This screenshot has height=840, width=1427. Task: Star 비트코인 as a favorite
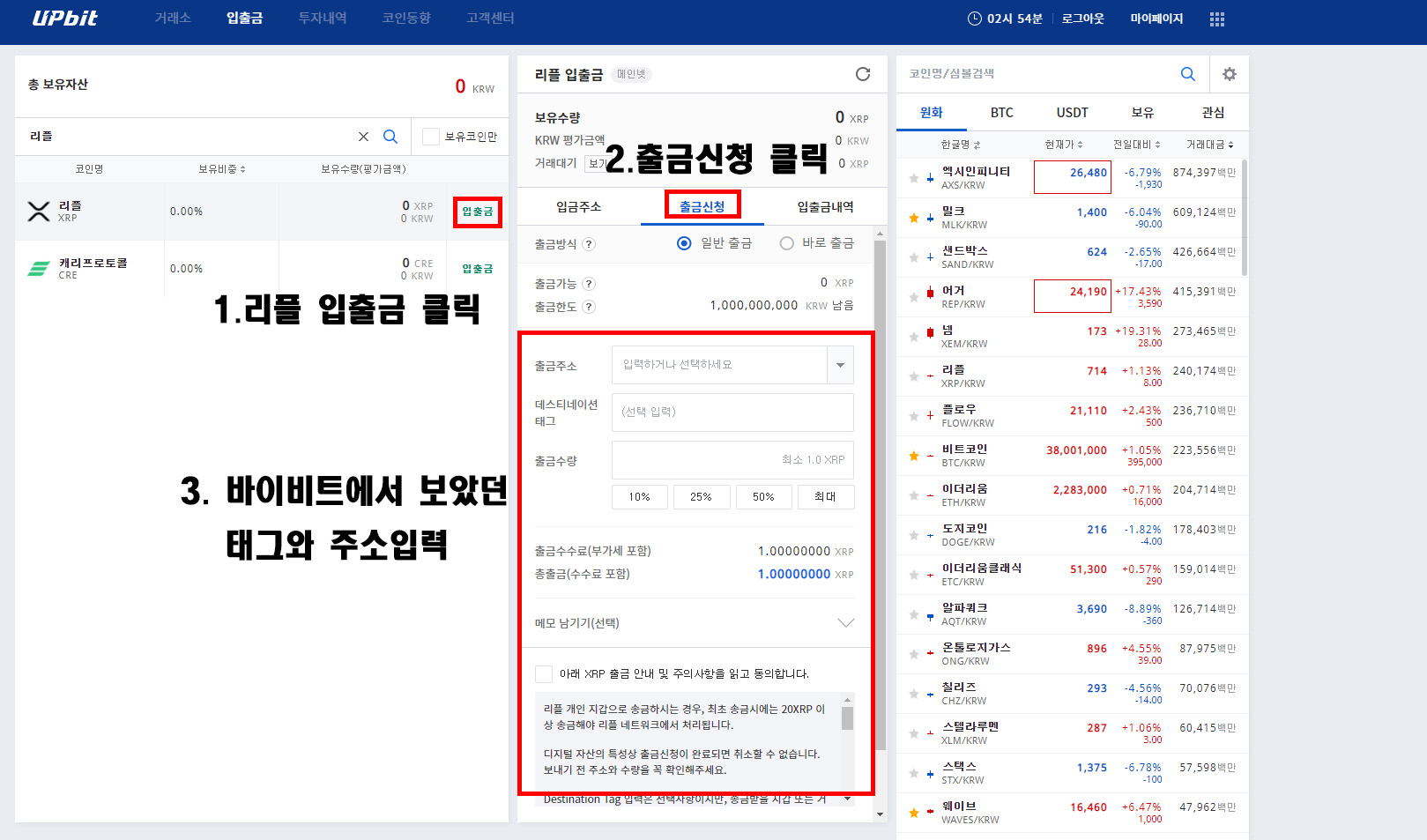click(912, 455)
